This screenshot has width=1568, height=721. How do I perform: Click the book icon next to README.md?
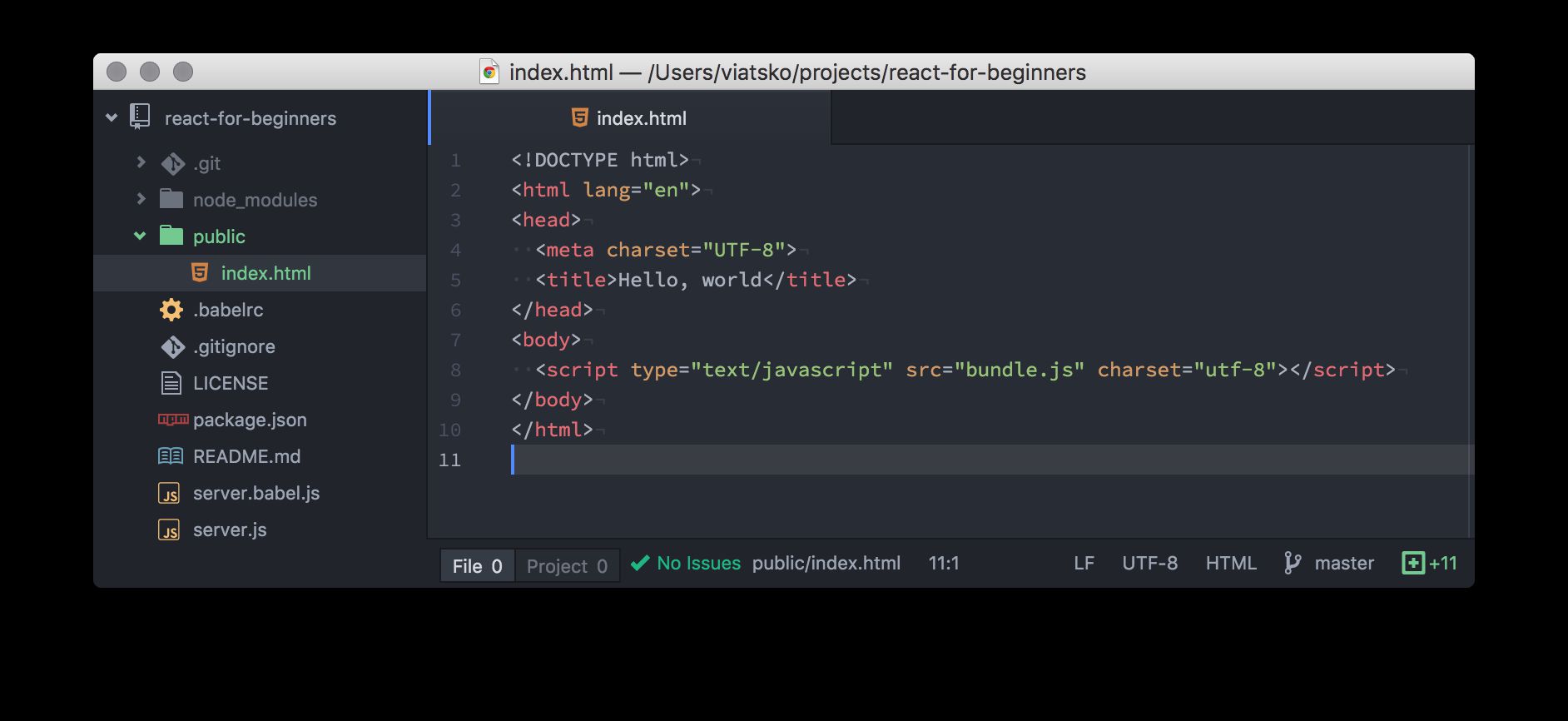tap(171, 456)
